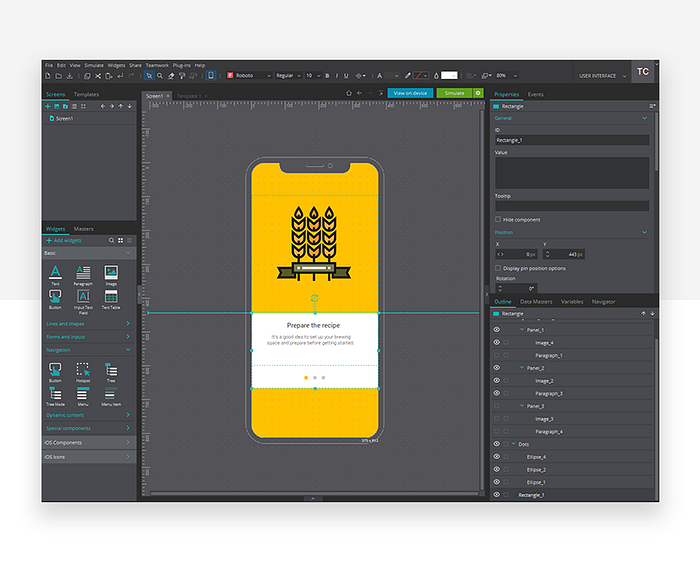Click the home icon above canvas
The width and height of the screenshot is (700, 562).
coord(349,93)
